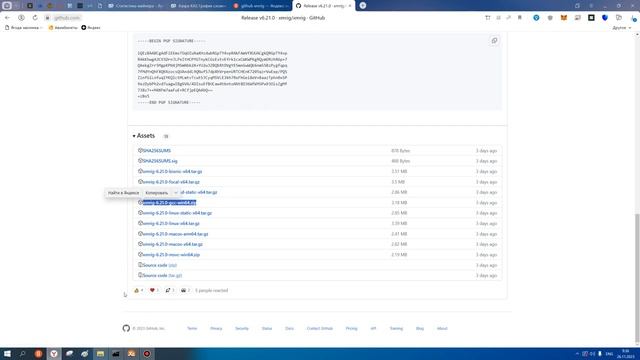Switch to the 'github xmrig — Яндекс' tab
640x360 pixels.
pos(262,6)
